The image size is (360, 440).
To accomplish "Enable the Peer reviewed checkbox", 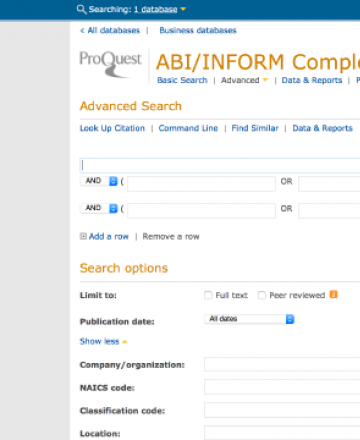I will coord(262,295).
